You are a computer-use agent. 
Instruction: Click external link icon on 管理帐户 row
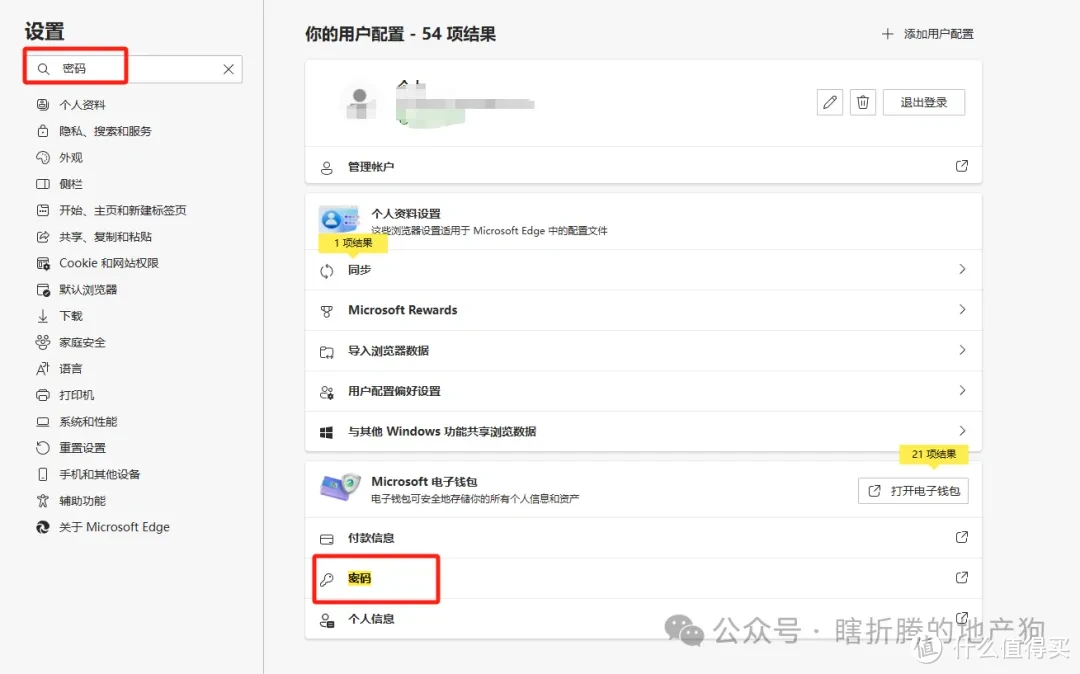tap(962, 166)
